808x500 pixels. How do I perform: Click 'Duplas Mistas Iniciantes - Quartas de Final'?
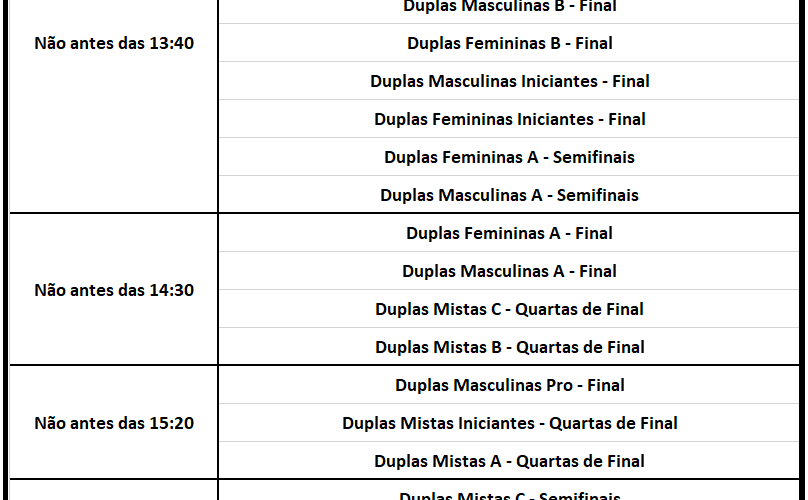[x=509, y=423]
